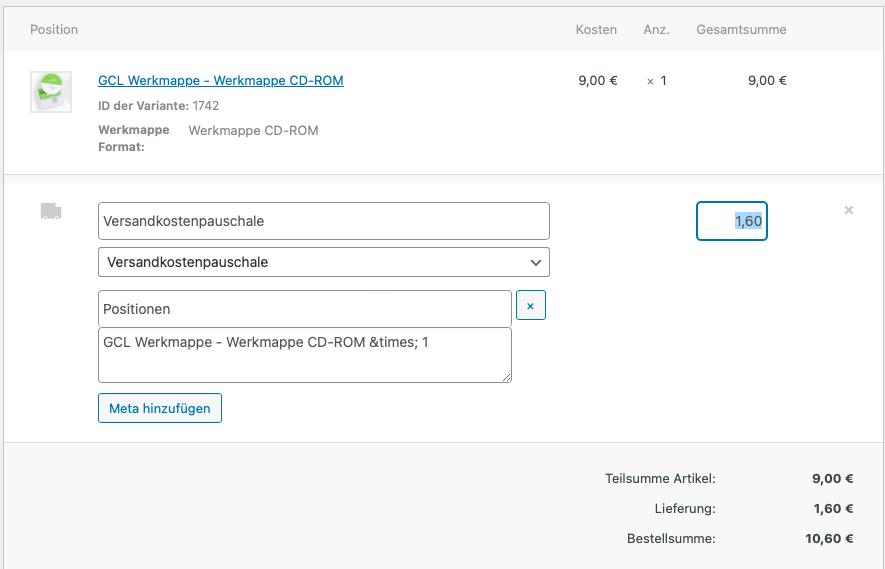
Task: Click the Lieferung total 1,60 €
Action: coord(832,508)
